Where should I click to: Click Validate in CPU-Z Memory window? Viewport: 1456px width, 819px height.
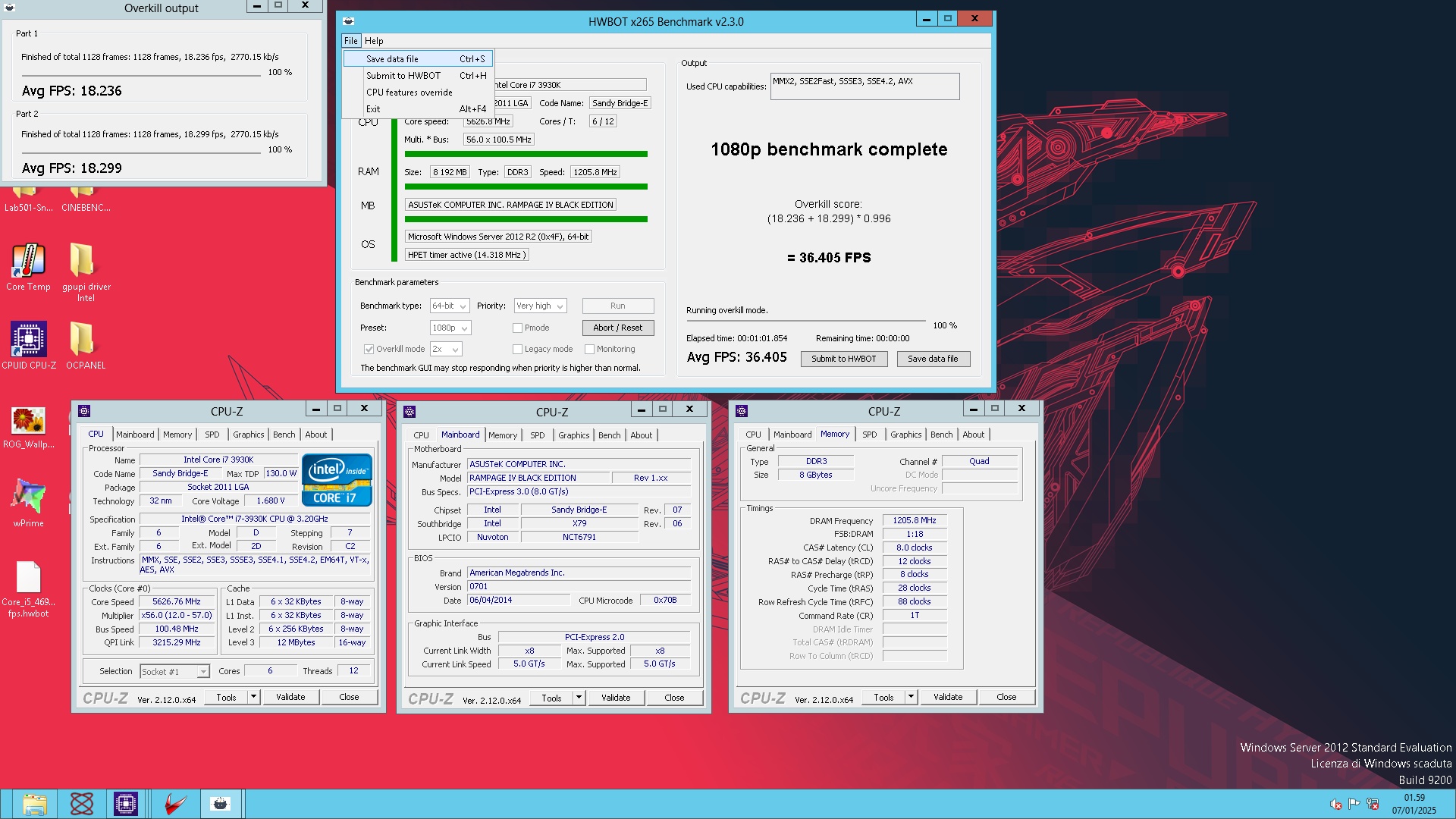(x=948, y=697)
